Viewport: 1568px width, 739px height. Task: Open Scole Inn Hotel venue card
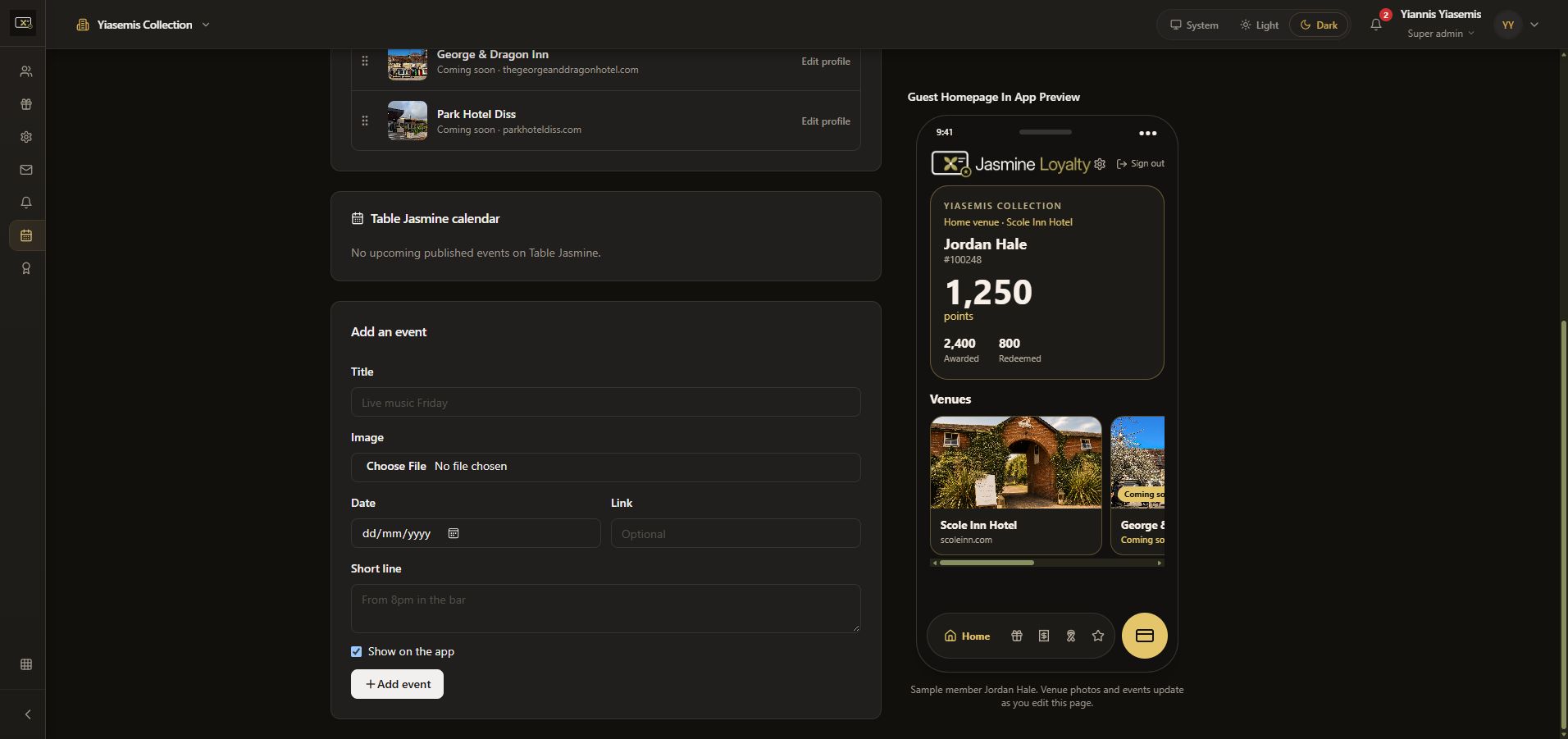click(x=1016, y=486)
